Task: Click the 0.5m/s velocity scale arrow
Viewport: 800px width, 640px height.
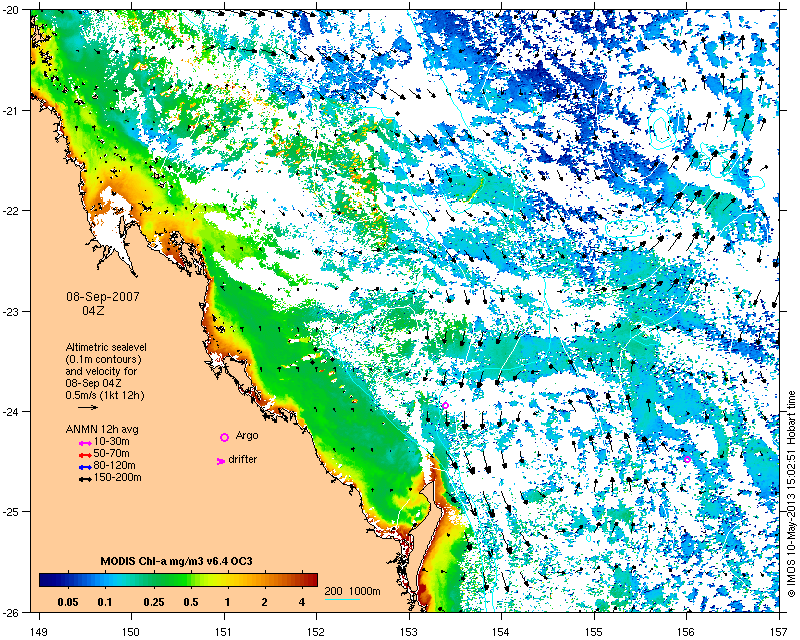Action: (88, 407)
